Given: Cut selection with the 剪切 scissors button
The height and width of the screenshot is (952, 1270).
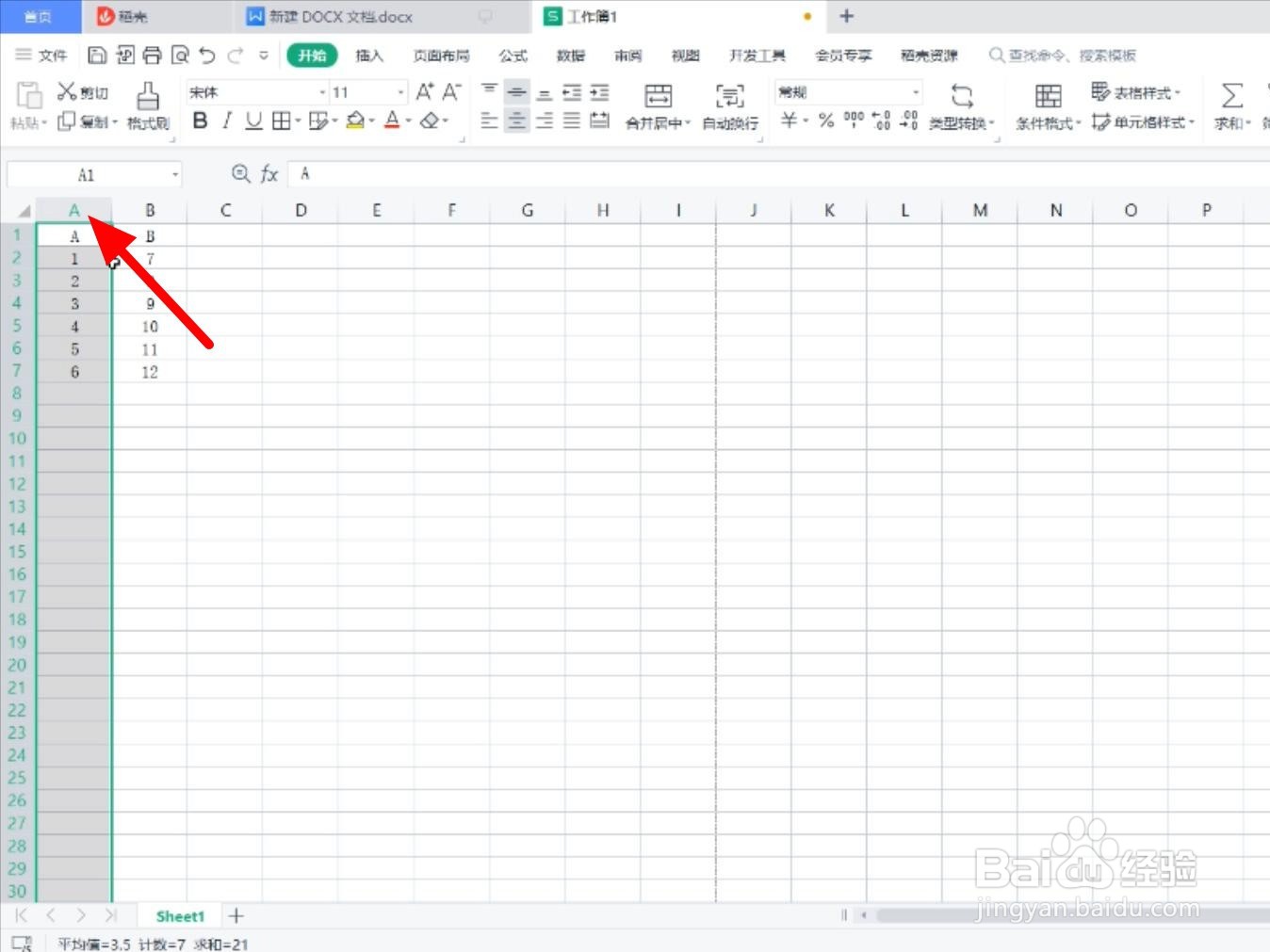Looking at the screenshot, I should click(82, 92).
